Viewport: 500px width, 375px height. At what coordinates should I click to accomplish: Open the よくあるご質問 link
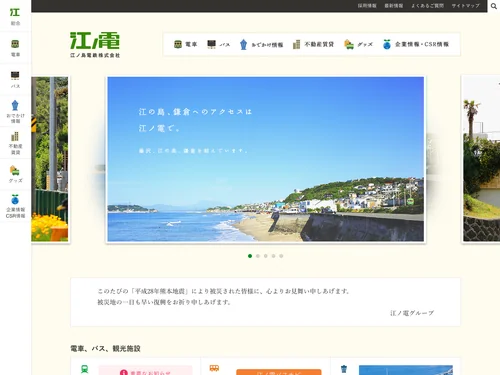[x=427, y=6]
